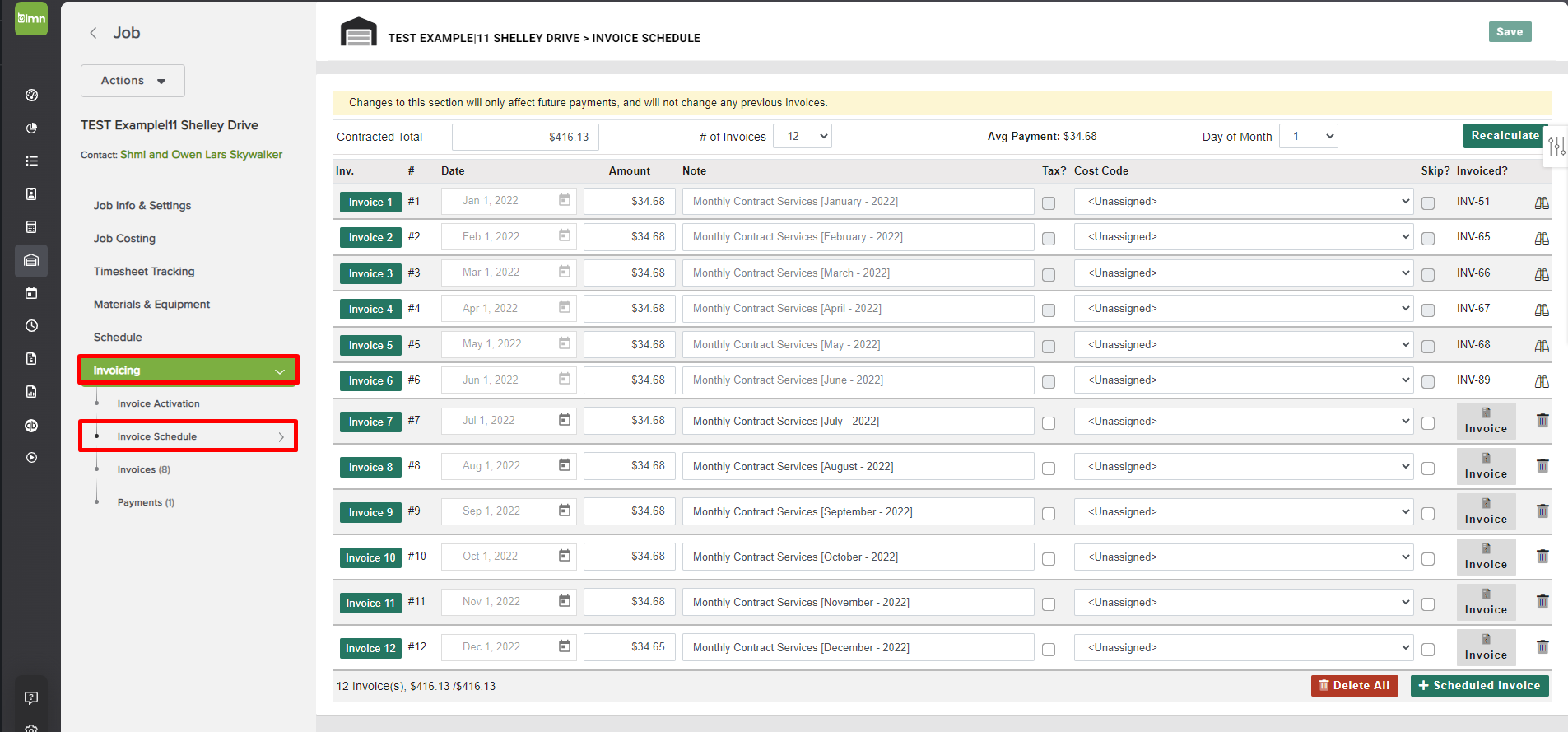The width and height of the screenshot is (1568, 732).
Task: Open Materials & Equipment section
Action: [x=151, y=305]
